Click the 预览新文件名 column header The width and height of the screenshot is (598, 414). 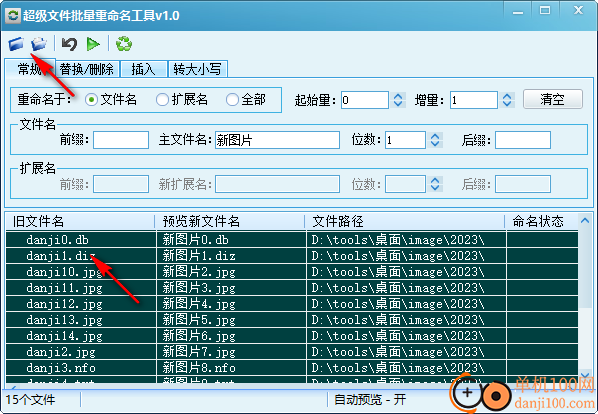pos(230,221)
